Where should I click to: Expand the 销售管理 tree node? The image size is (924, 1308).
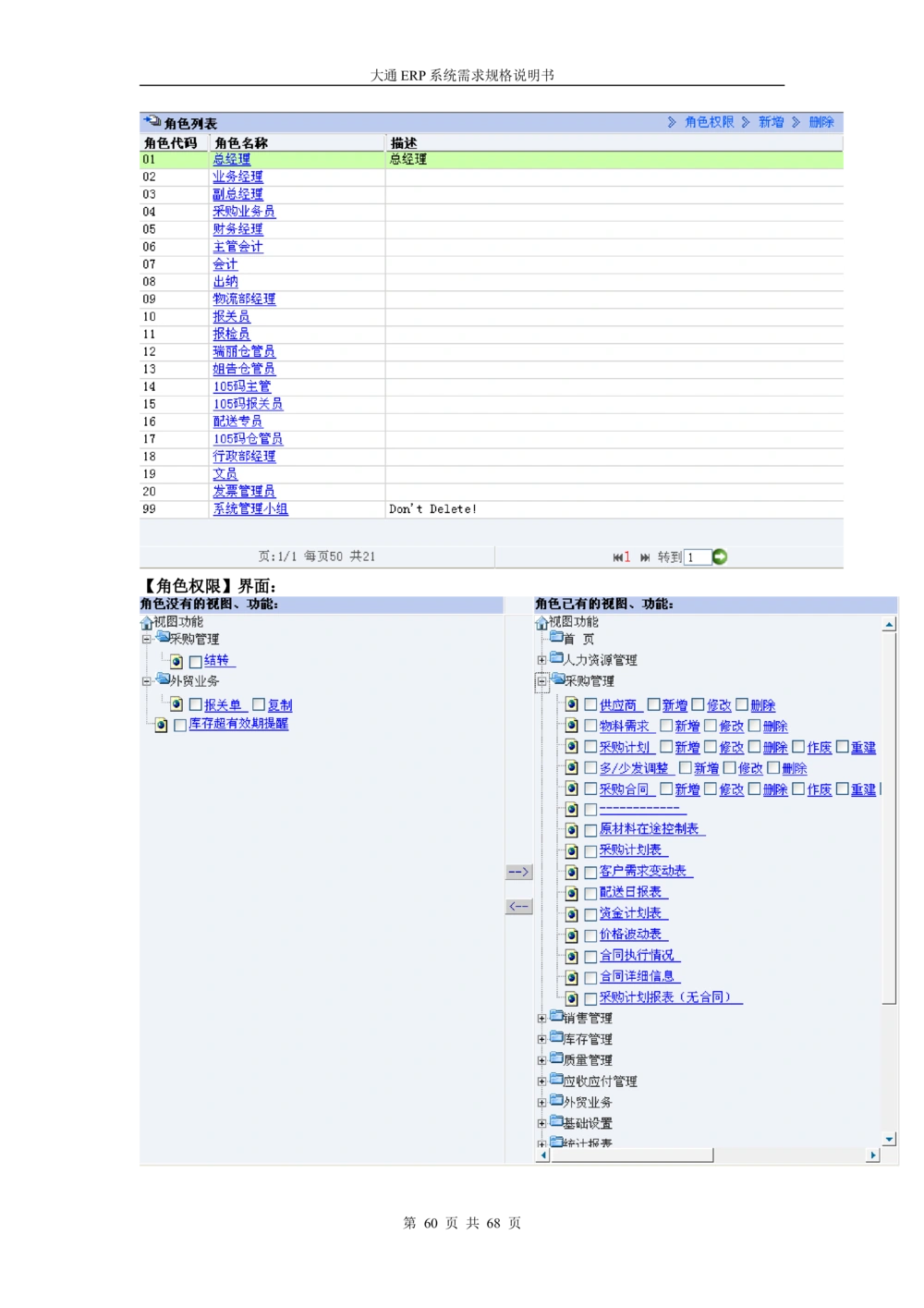[541, 1017]
